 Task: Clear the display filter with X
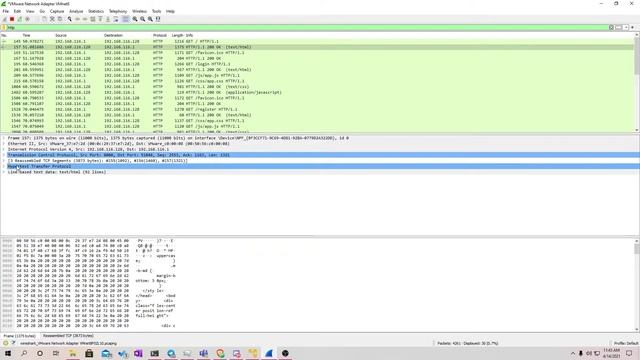(611, 27)
